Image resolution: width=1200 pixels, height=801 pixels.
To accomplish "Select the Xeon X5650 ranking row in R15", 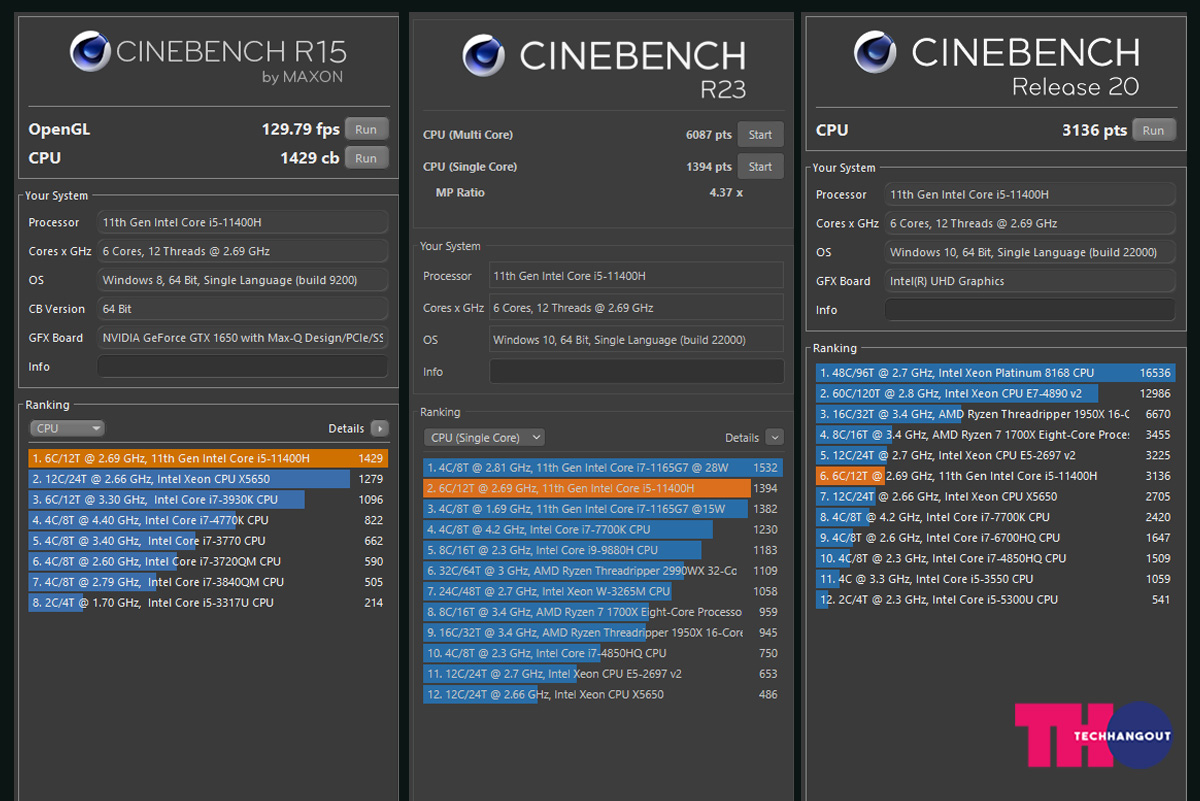I will 208,479.
